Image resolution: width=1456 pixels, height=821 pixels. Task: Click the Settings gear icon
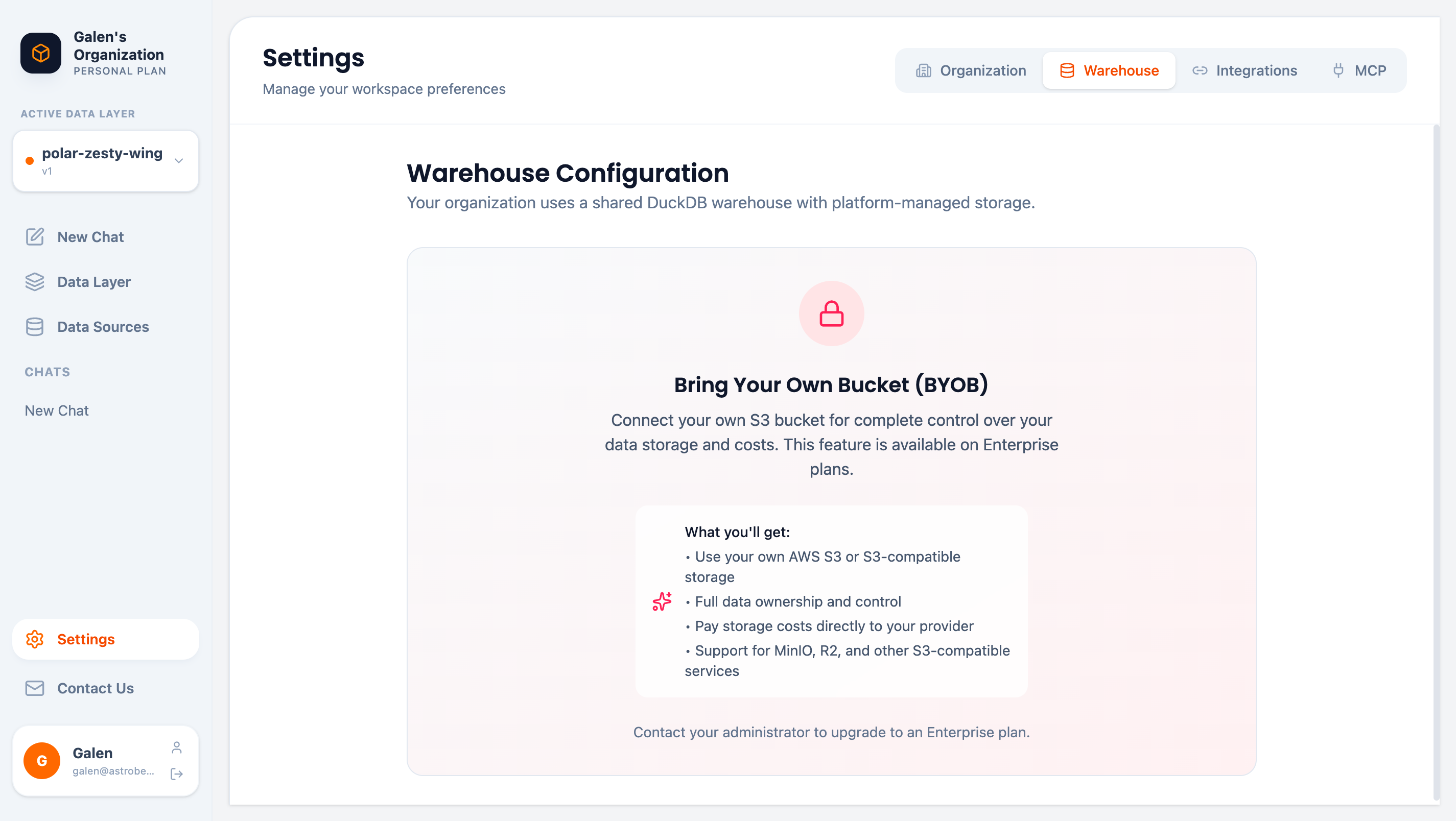click(x=34, y=639)
